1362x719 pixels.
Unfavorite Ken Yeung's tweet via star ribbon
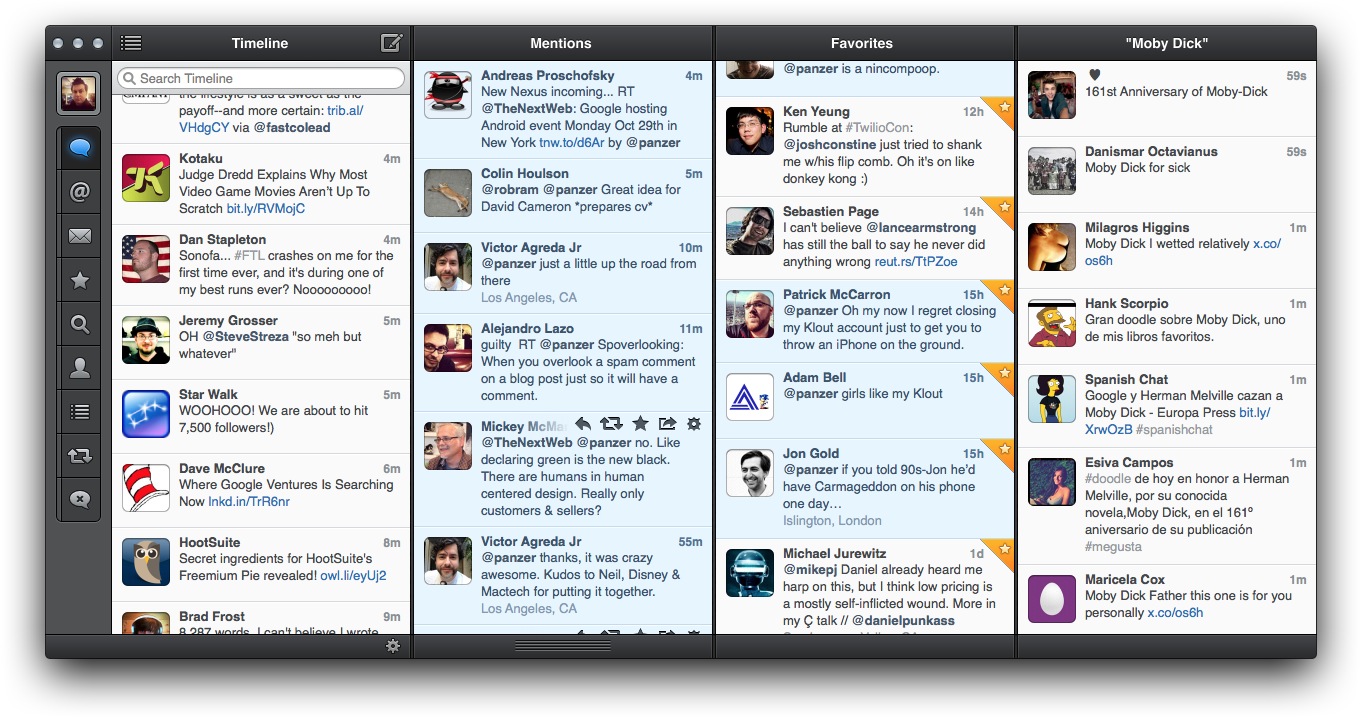click(x=1003, y=107)
